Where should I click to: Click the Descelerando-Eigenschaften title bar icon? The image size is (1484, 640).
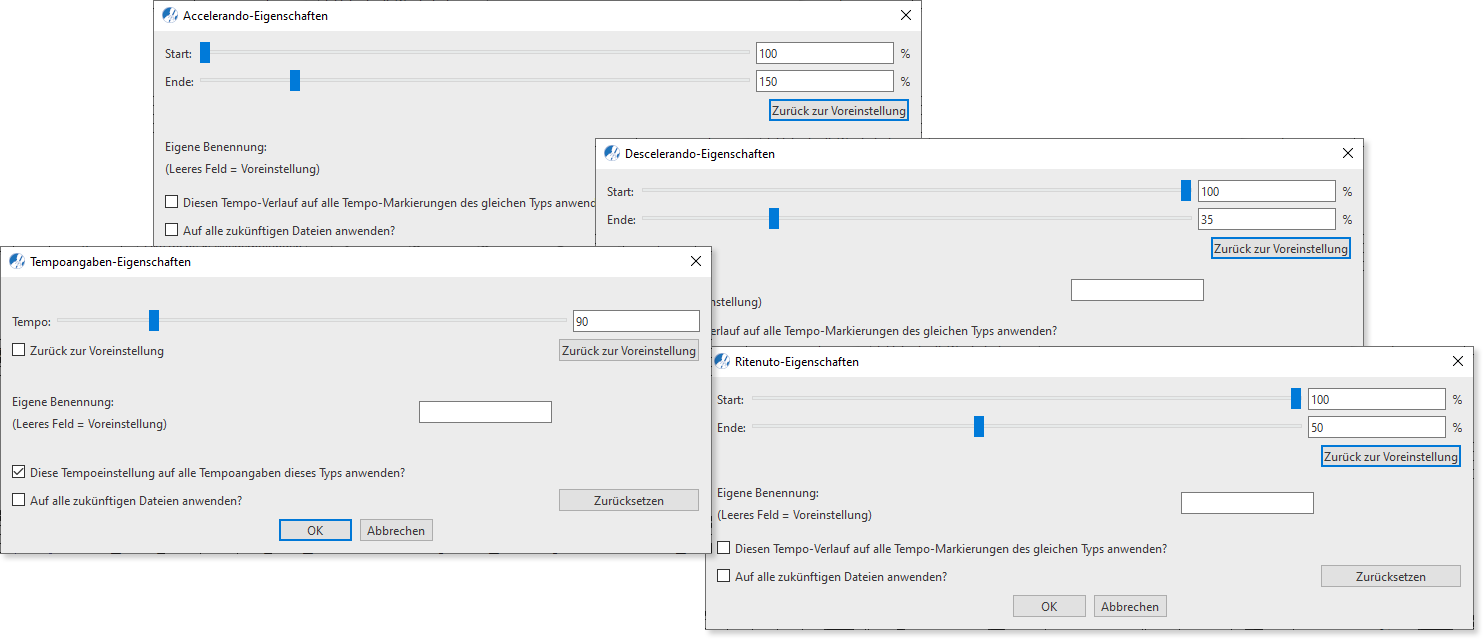click(x=611, y=153)
